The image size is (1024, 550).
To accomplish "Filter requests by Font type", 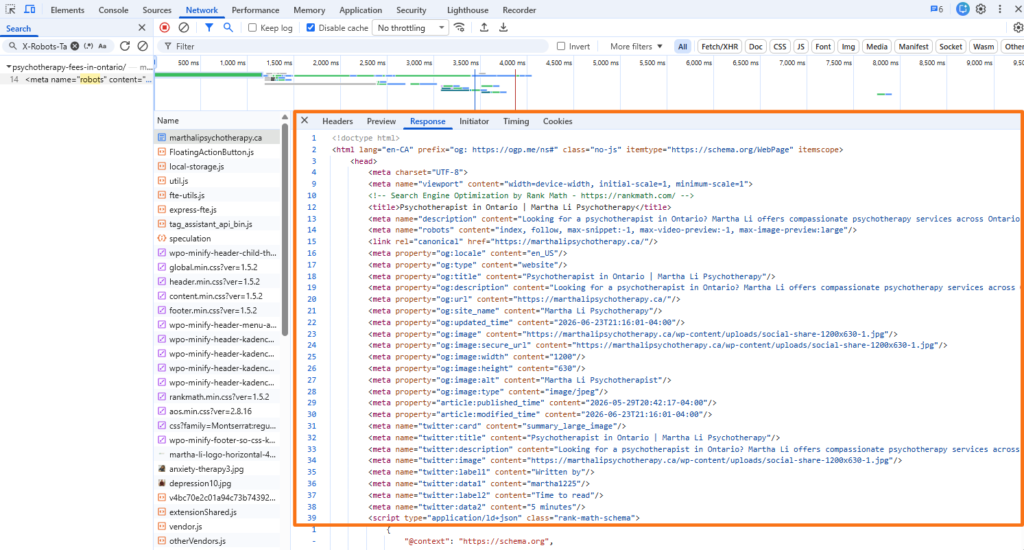I will (x=823, y=46).
